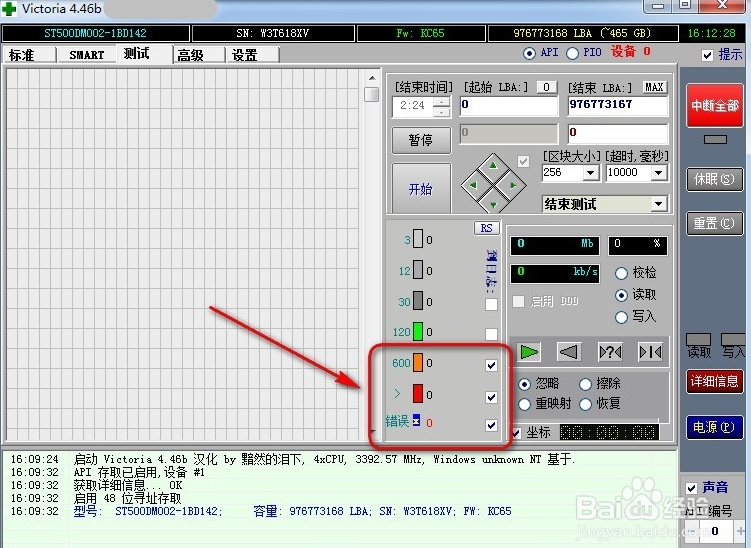Image resolution: width=751 pixels, height=548 pixels.
Task: Switch to the 设置 tab
Action: coord(252,55)
